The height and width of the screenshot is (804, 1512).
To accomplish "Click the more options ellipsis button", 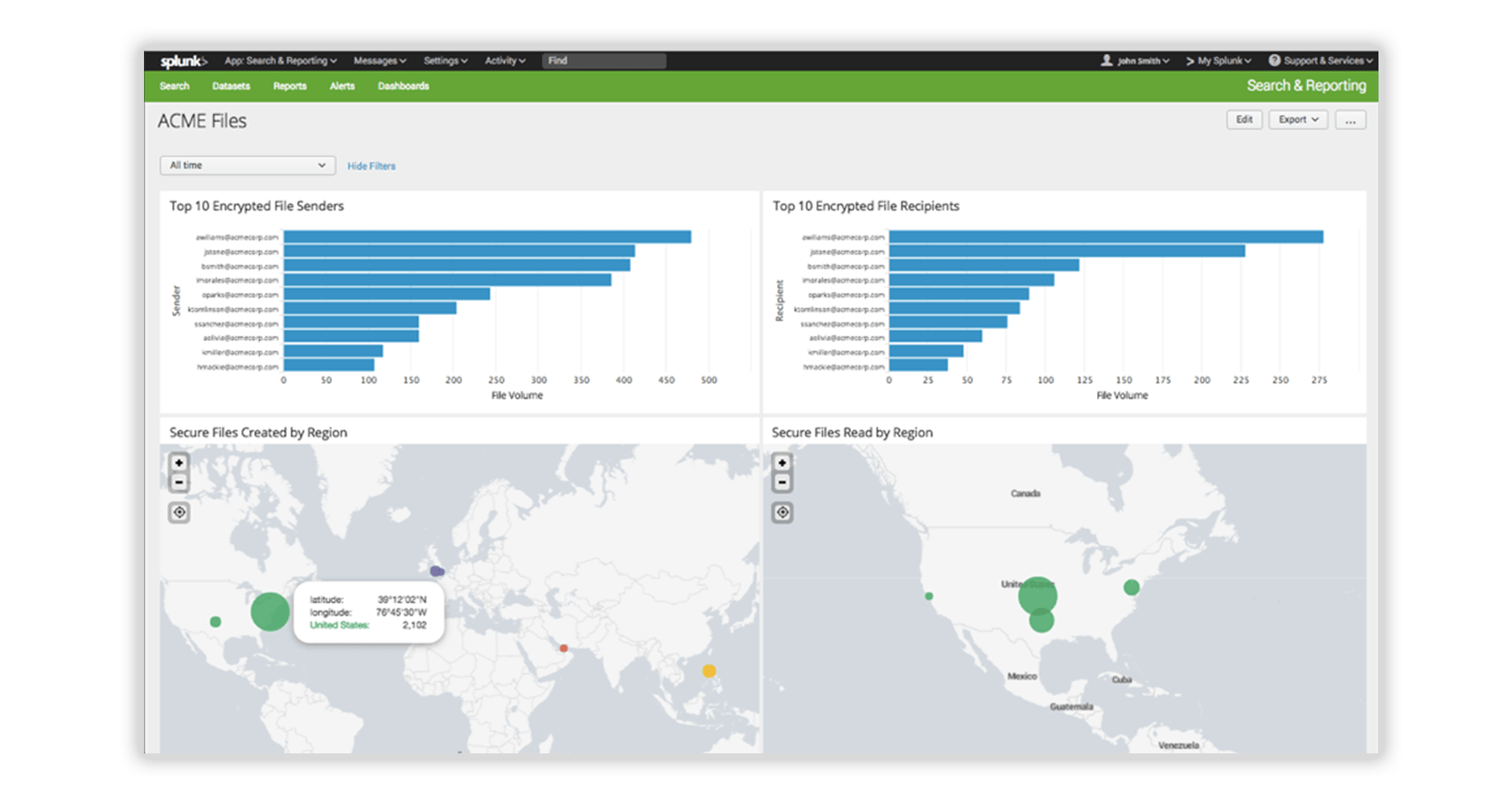I will pos(1350,120).
